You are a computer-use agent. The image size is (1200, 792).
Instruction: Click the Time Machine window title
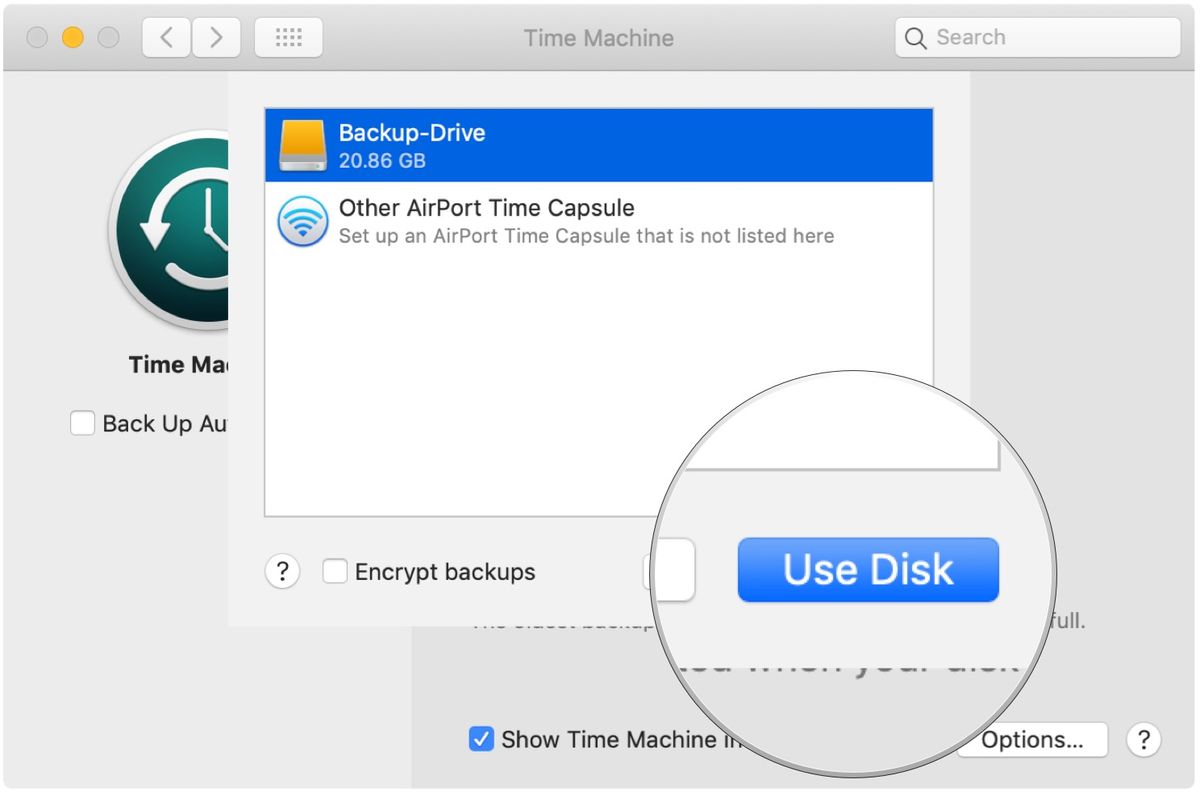[x=598, y=38]
